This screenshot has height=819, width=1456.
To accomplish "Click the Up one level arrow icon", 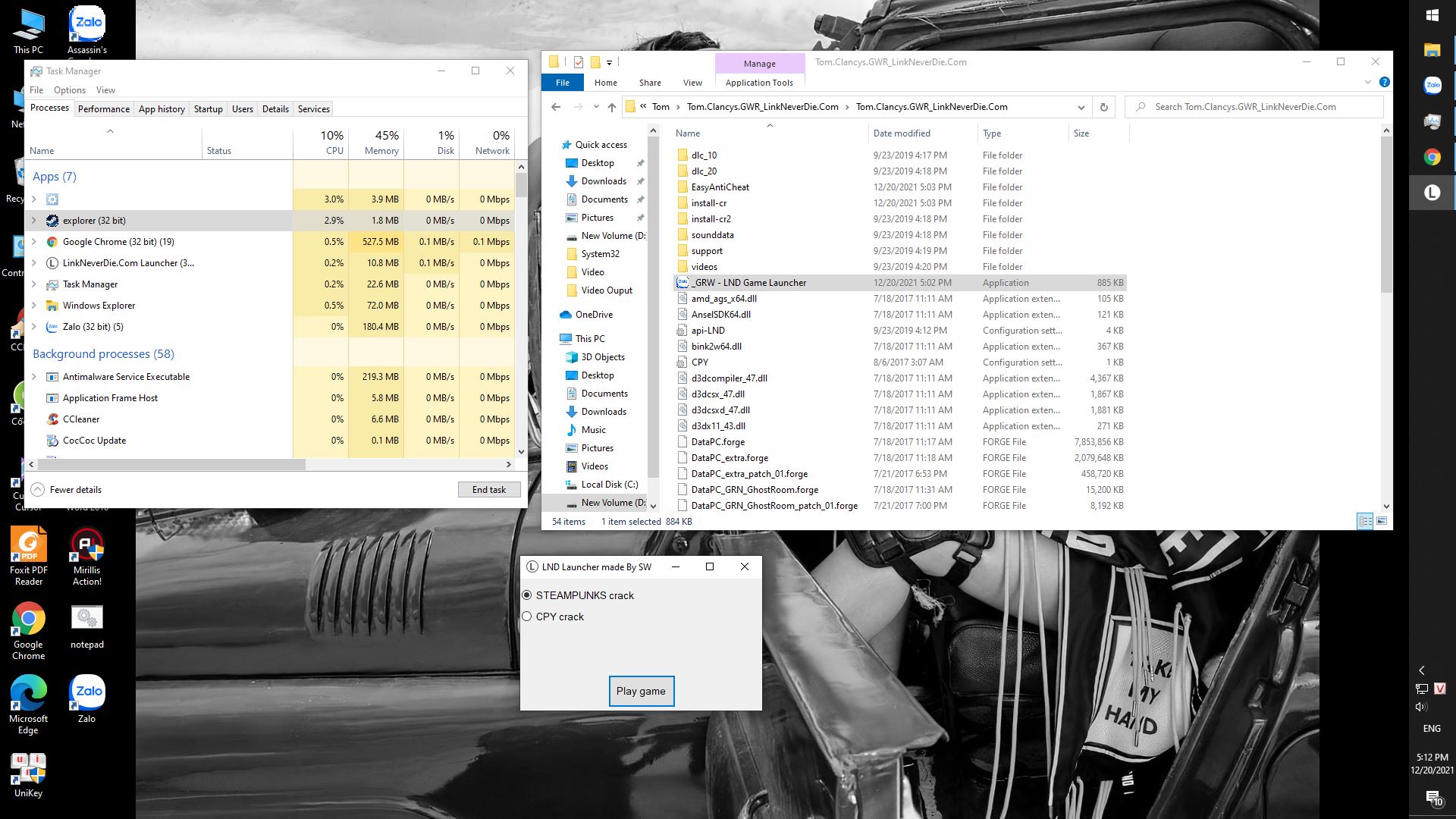I will 612,107.
